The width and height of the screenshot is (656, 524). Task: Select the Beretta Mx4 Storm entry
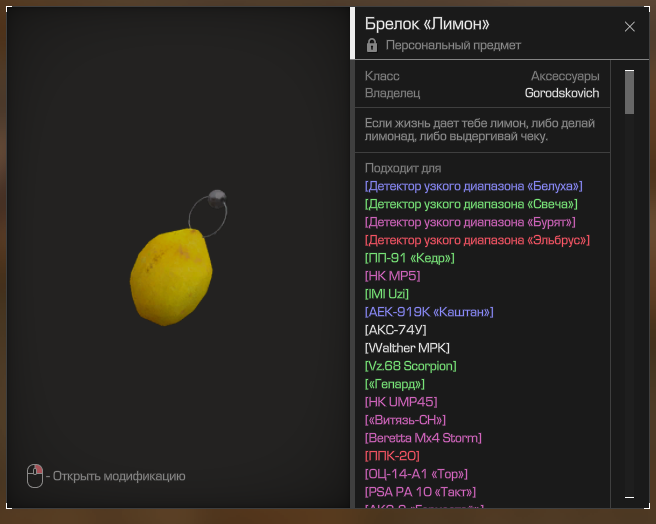423,438
